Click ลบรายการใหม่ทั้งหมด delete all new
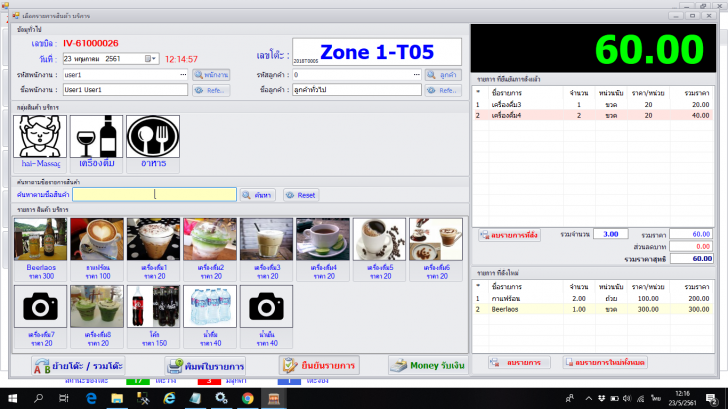 [605, 362]
